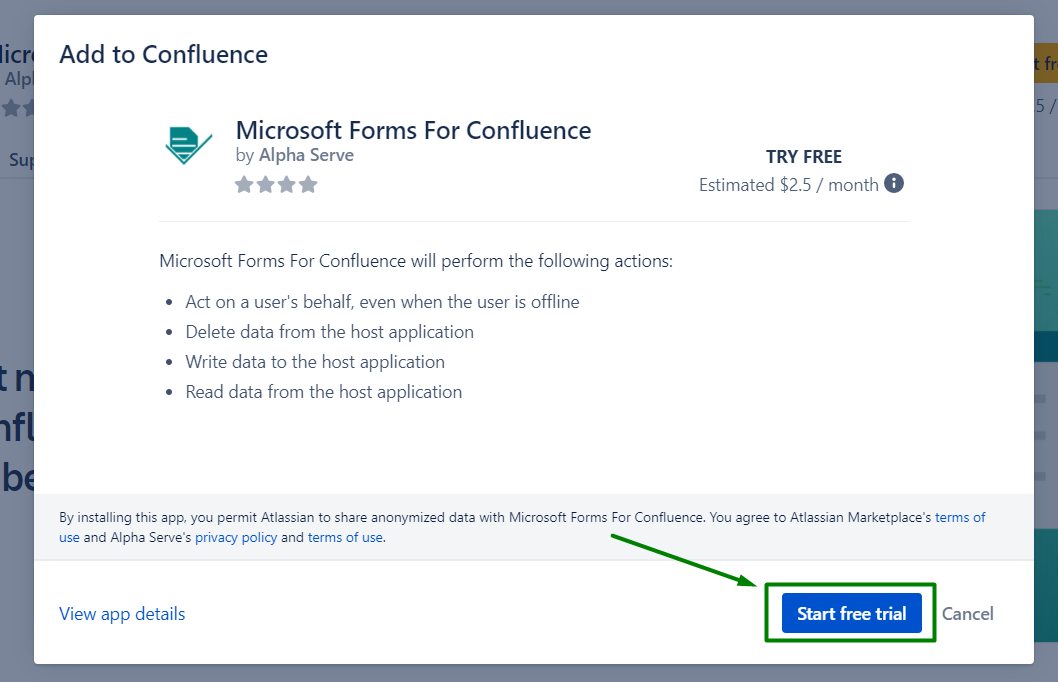The image size is (1058, 682).
Task: Open Alpha Serve's privacy policy
Action: pos(235,537)
